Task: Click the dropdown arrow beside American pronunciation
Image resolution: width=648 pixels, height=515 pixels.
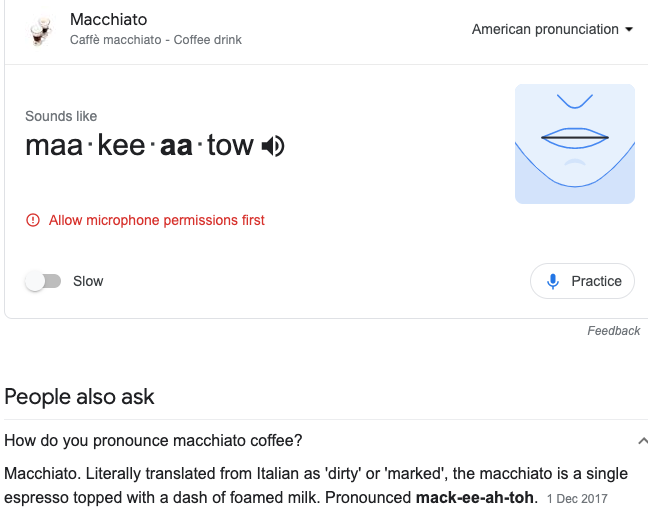Action: (x=629, y=29)
